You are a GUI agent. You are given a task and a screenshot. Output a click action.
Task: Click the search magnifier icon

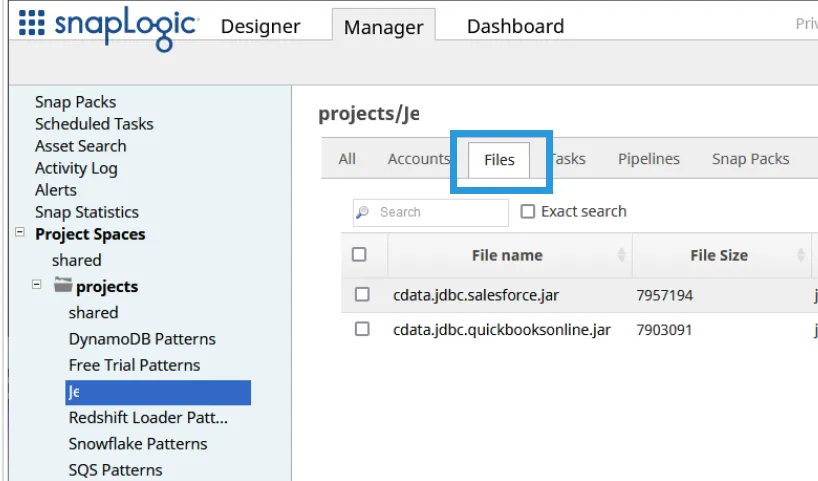pos(363,212)
